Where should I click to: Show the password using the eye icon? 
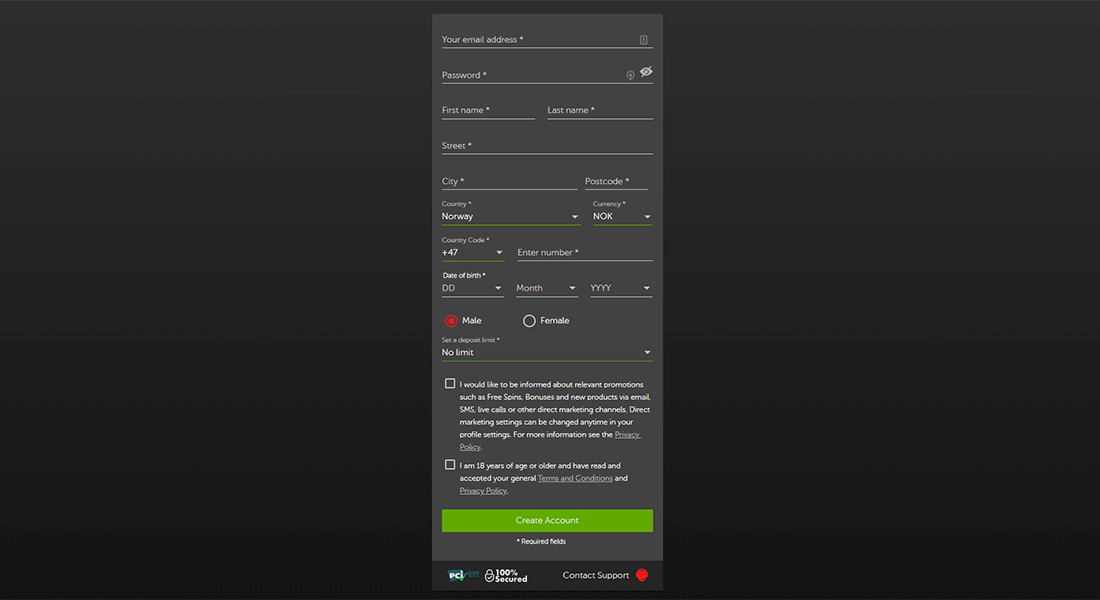(x=645, y=71)
